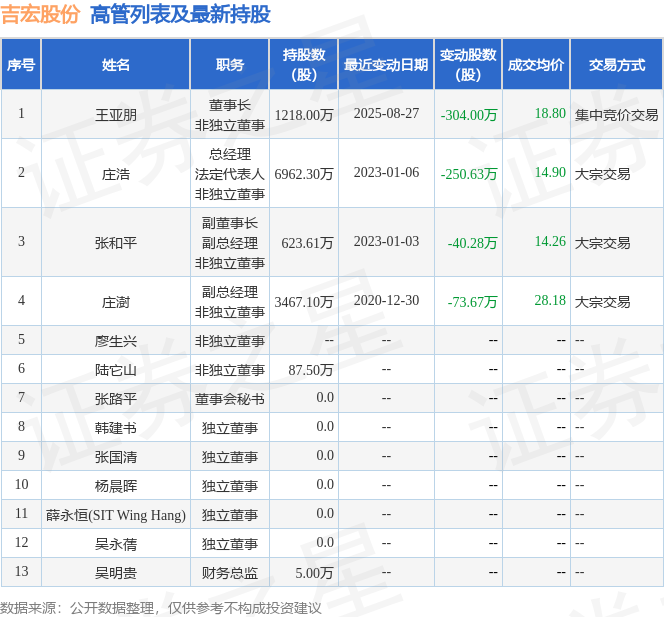Click the shareholding value 6962.30万
Screen dimensions: 664x617
point(304,174)
